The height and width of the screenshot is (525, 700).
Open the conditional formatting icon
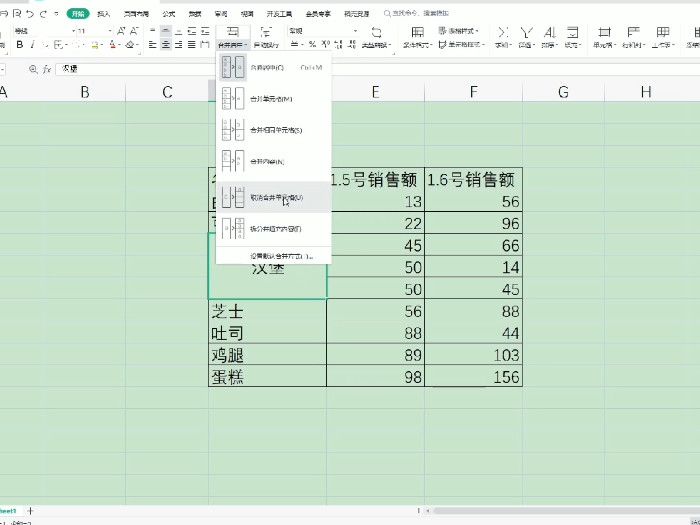[x=417, y=32]
